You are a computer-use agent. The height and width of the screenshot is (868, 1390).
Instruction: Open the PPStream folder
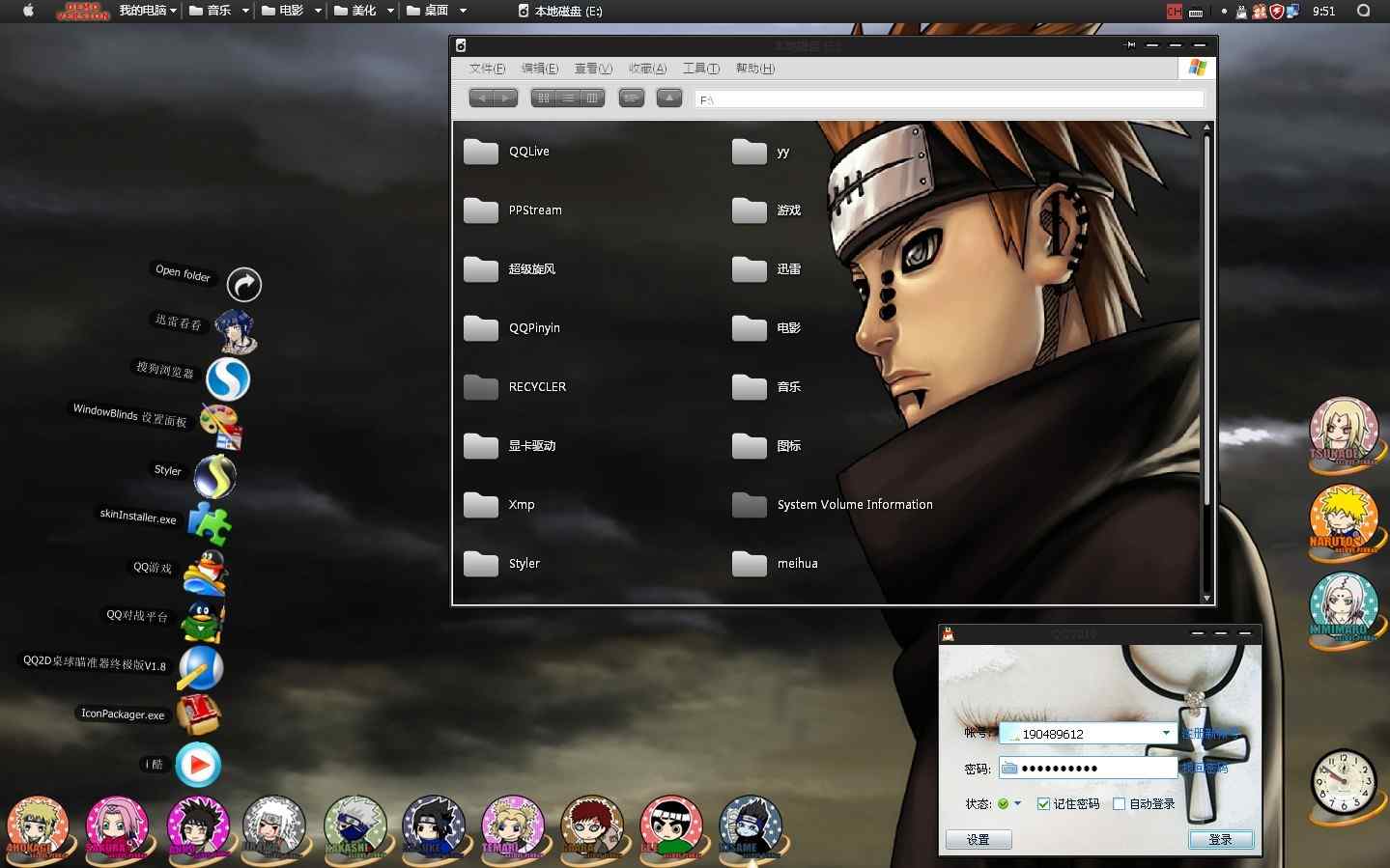512,210
